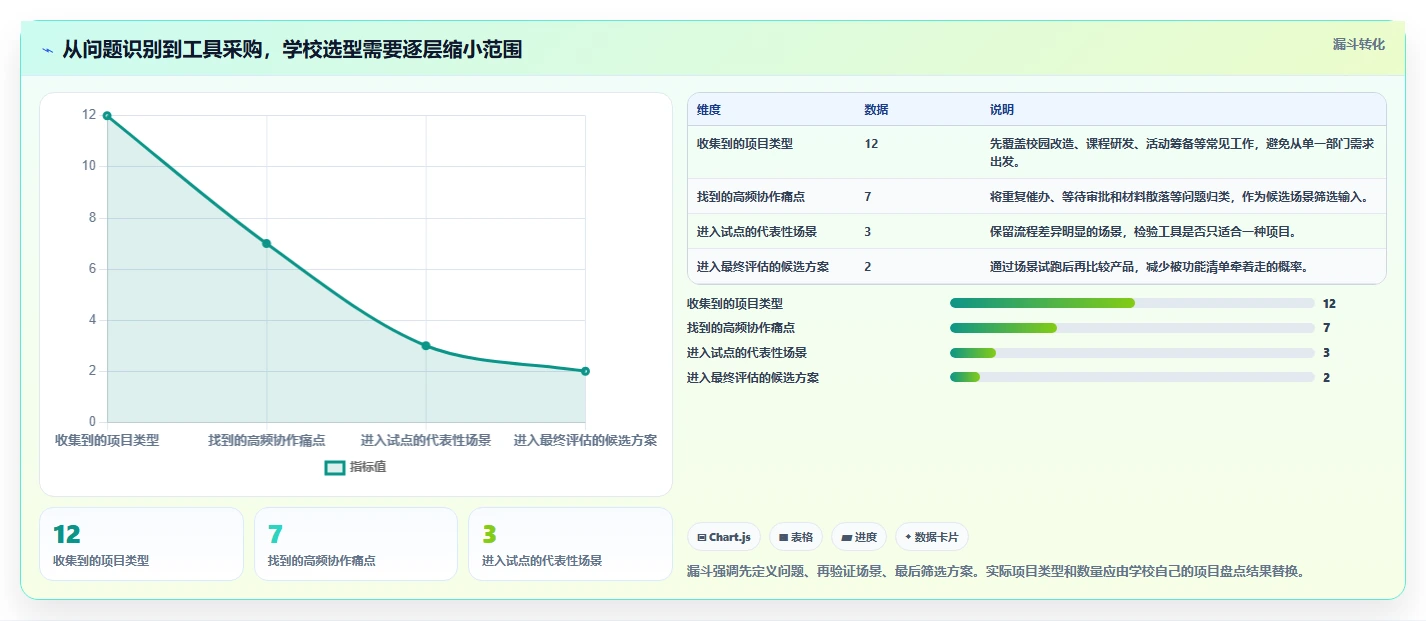This screenshot has height=621, width=1426.
Task: Click the progress bar for 收集到的项目类型
Action: (1132, 303)
